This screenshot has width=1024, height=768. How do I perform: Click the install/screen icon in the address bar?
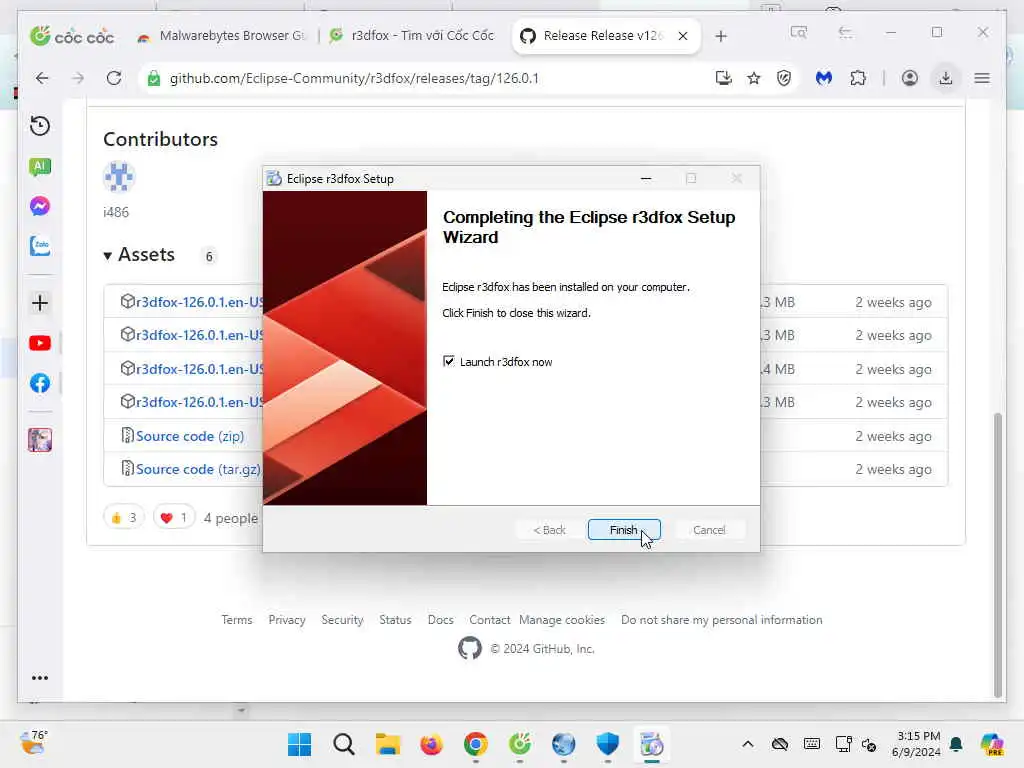723,78
